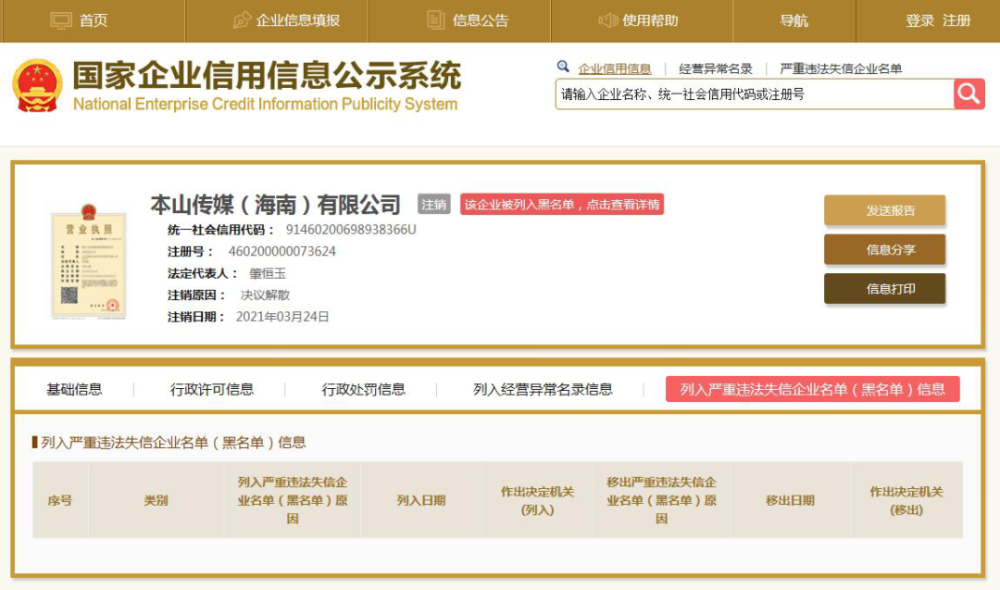
Task: Open the 信息公告 menu item
Action: (x=480, y=20)
